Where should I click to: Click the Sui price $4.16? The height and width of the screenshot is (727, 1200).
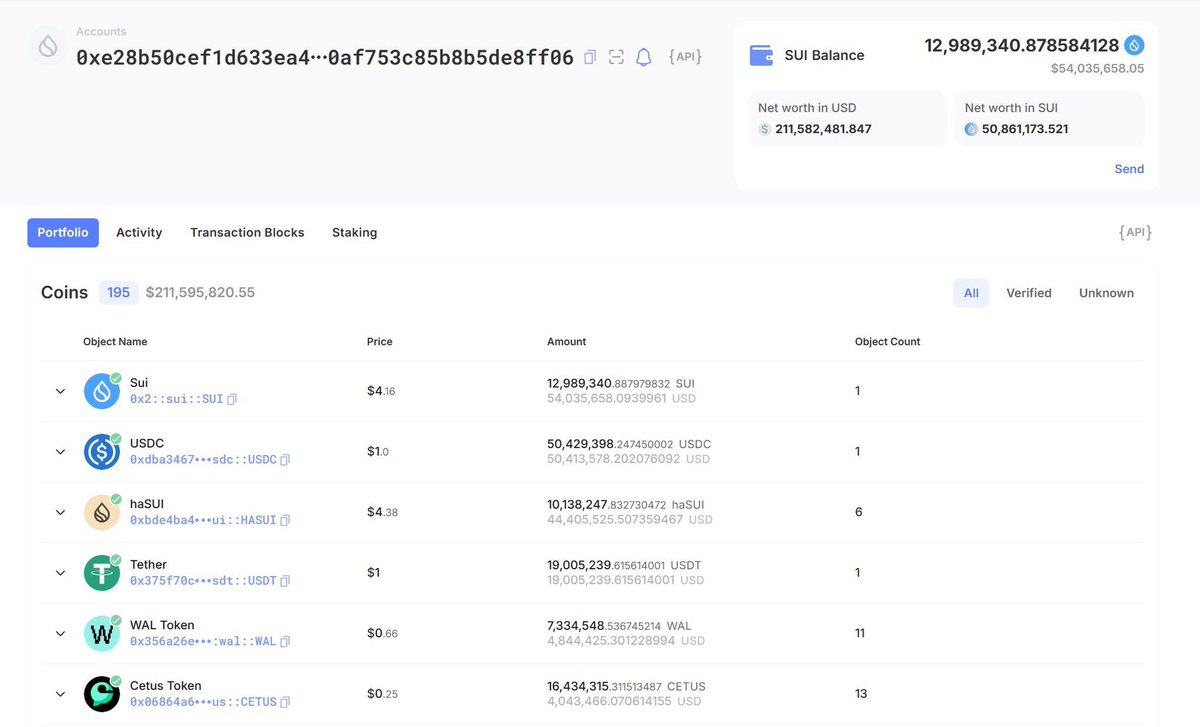[381, 391]
